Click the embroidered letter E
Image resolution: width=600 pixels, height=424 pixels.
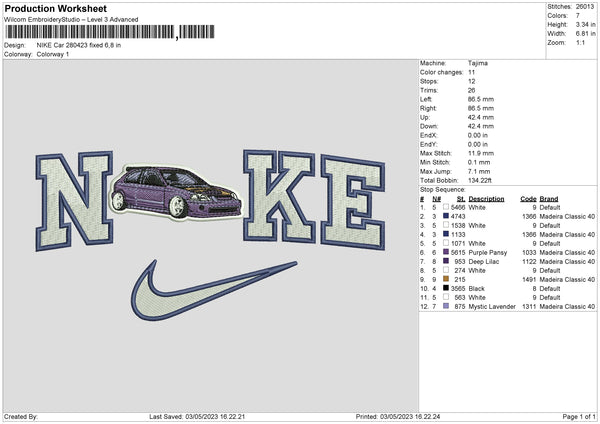[353, 202]
